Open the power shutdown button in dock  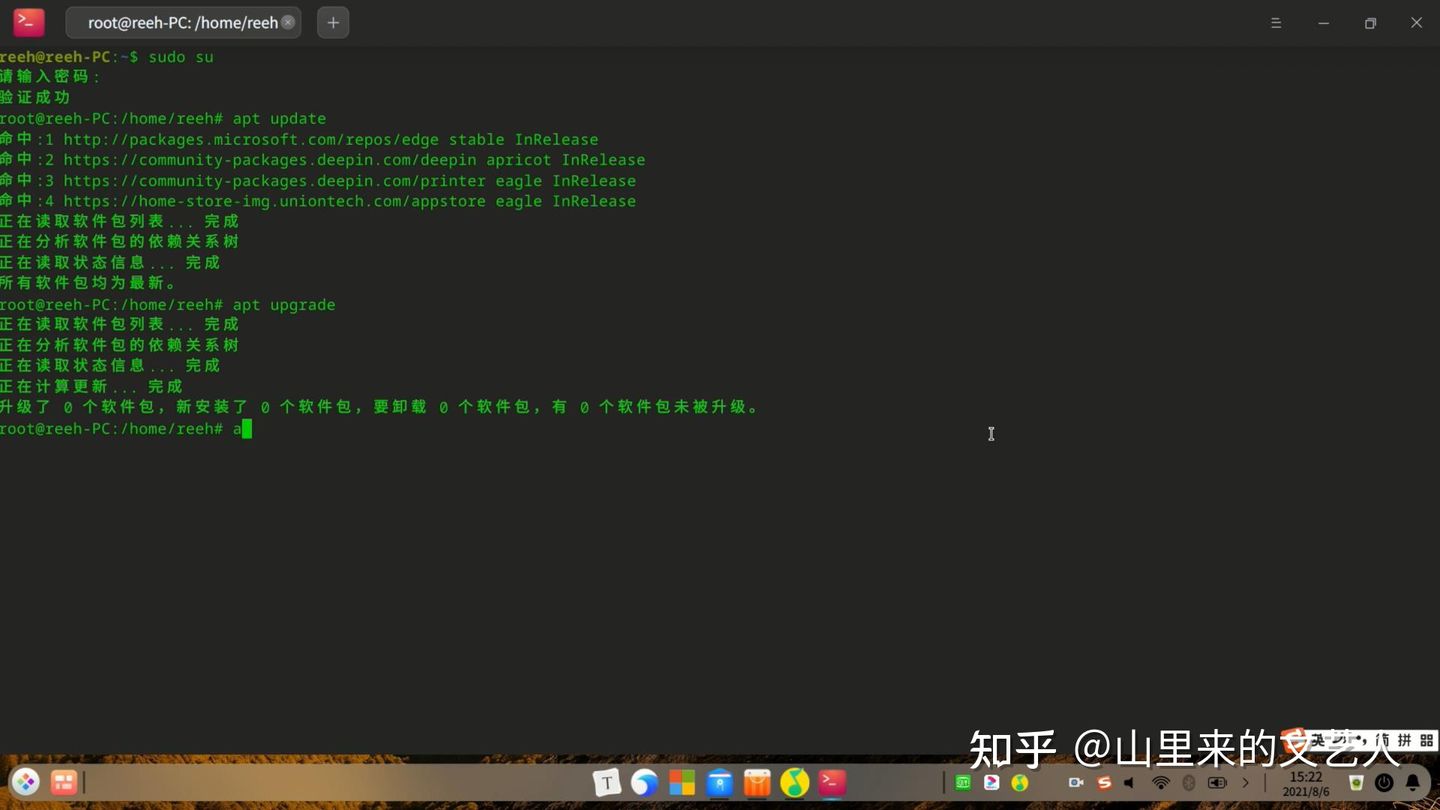pos(1385,782)
